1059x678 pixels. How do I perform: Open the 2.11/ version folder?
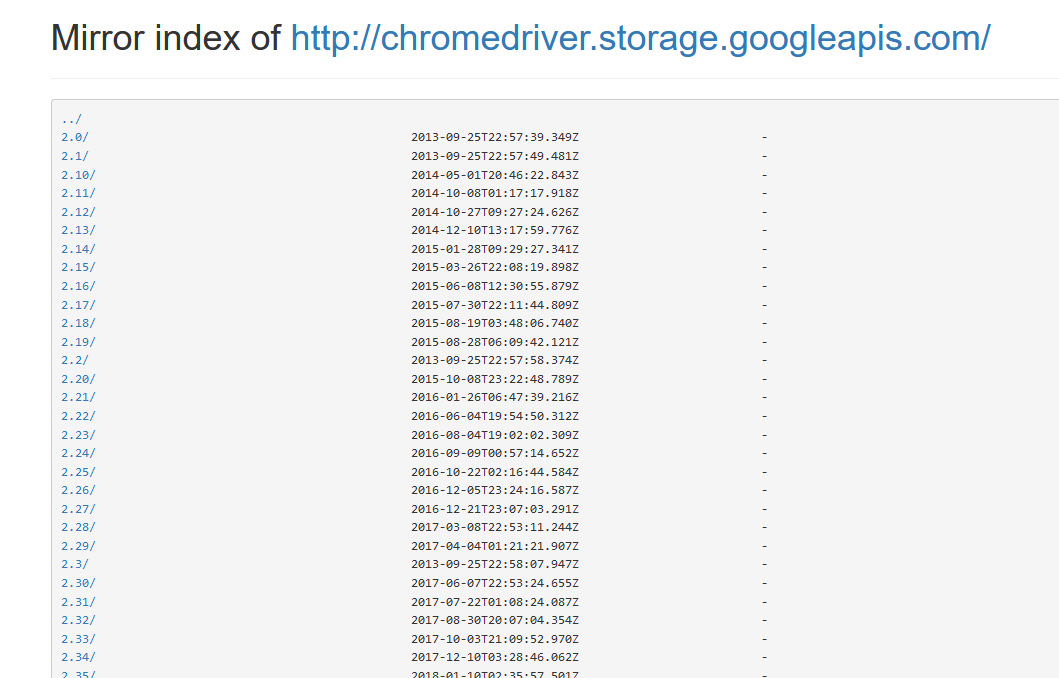pyautogui.click(x=71, y=192)
